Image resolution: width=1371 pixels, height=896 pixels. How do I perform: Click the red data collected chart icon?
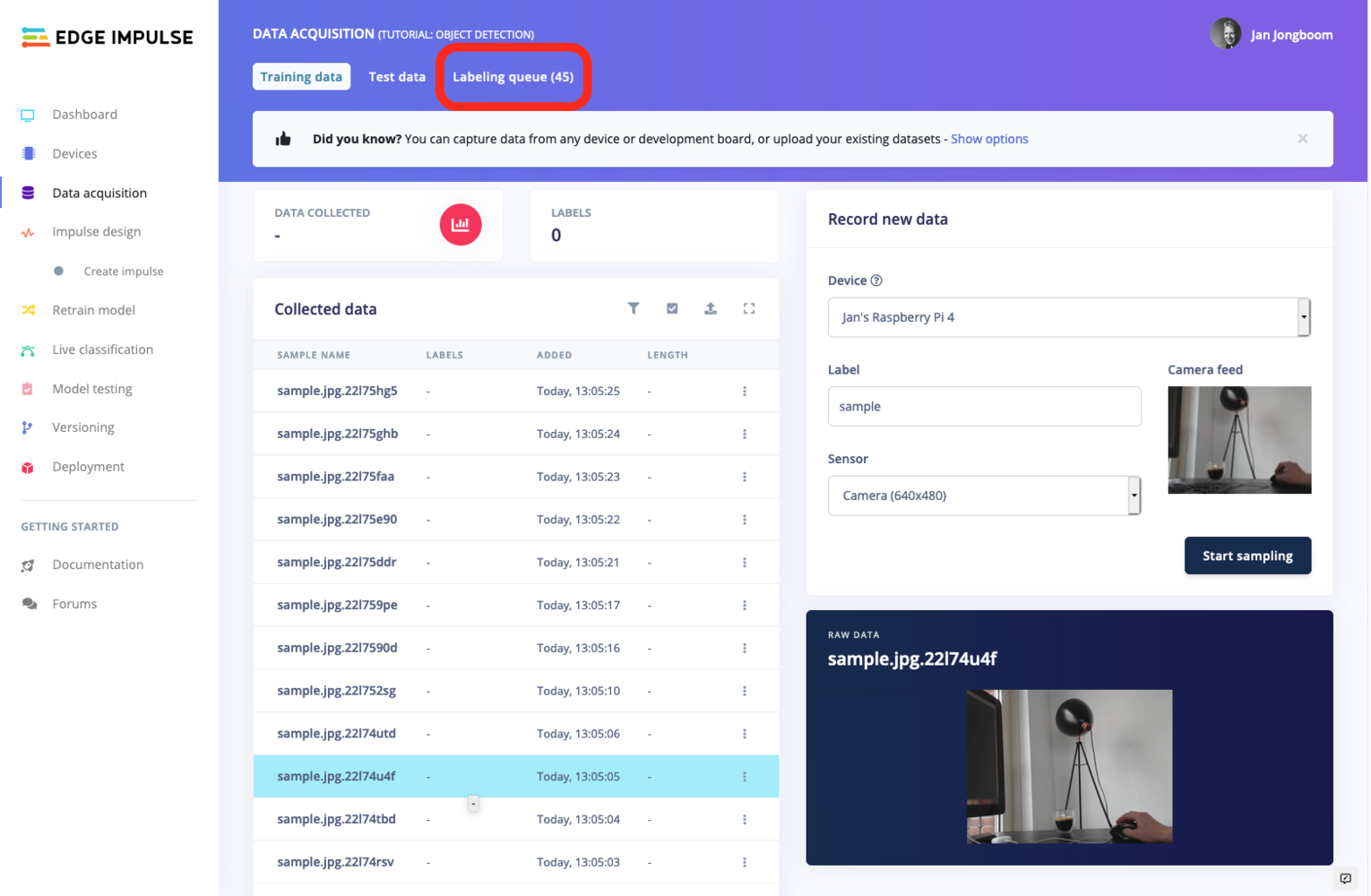tap(461, 225)
